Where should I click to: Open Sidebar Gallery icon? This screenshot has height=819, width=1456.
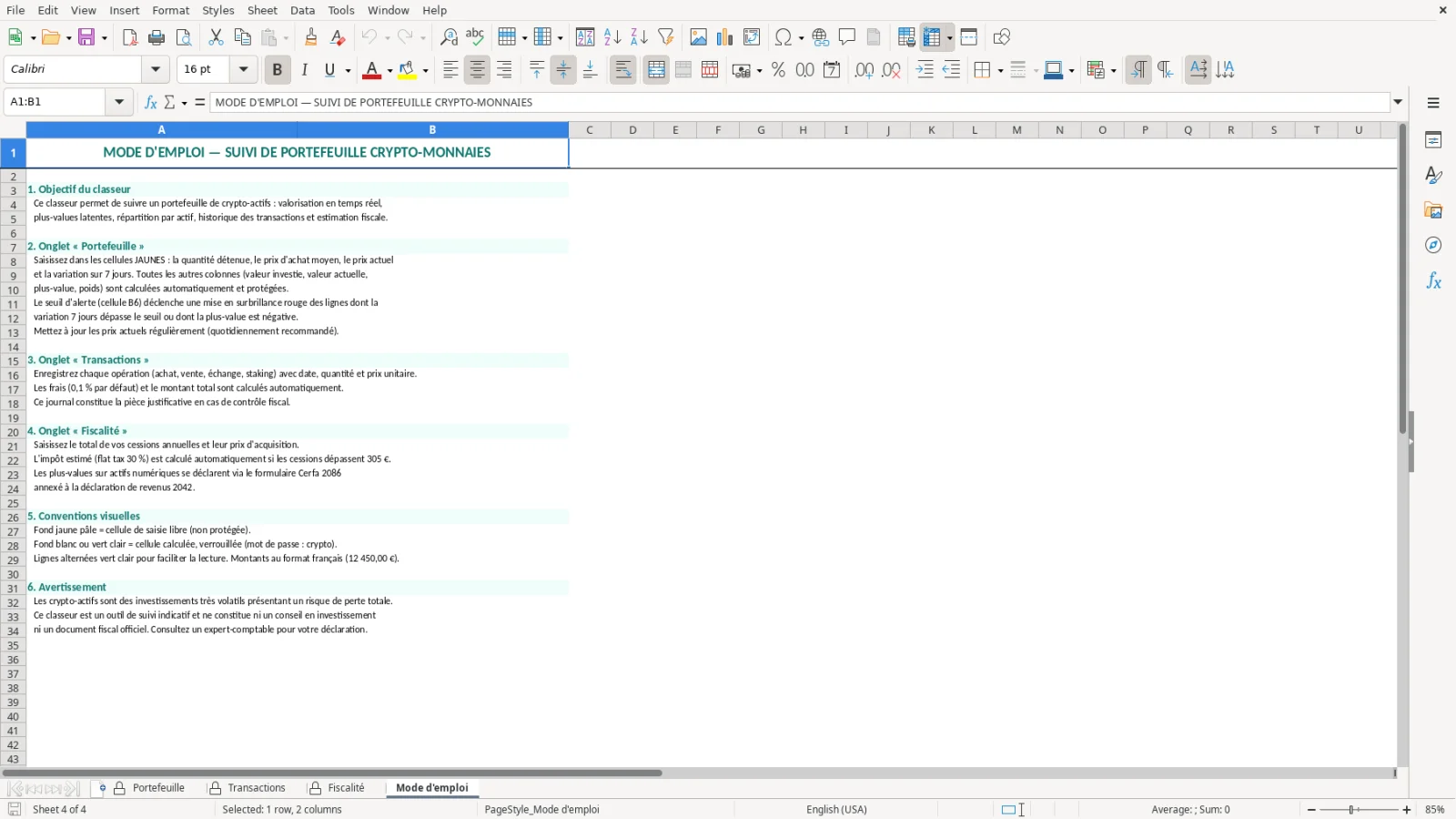[x=1433, y=210]
